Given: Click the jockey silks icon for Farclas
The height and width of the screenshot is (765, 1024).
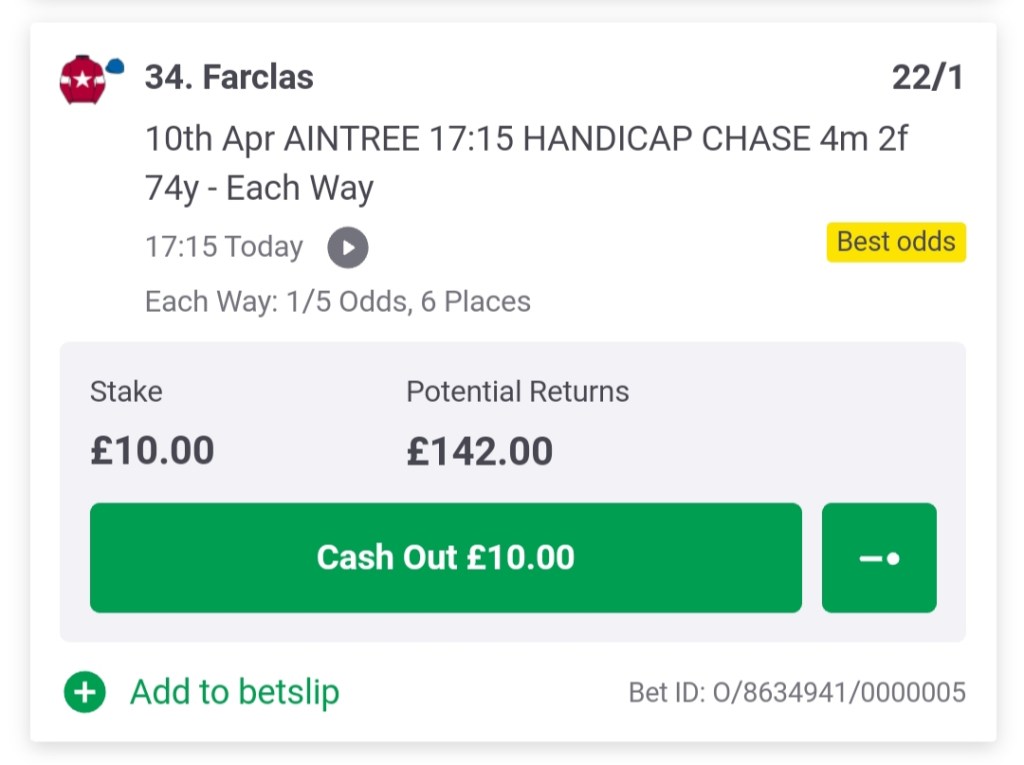Looking at the screenshot, I should click(x=84, y=79).
